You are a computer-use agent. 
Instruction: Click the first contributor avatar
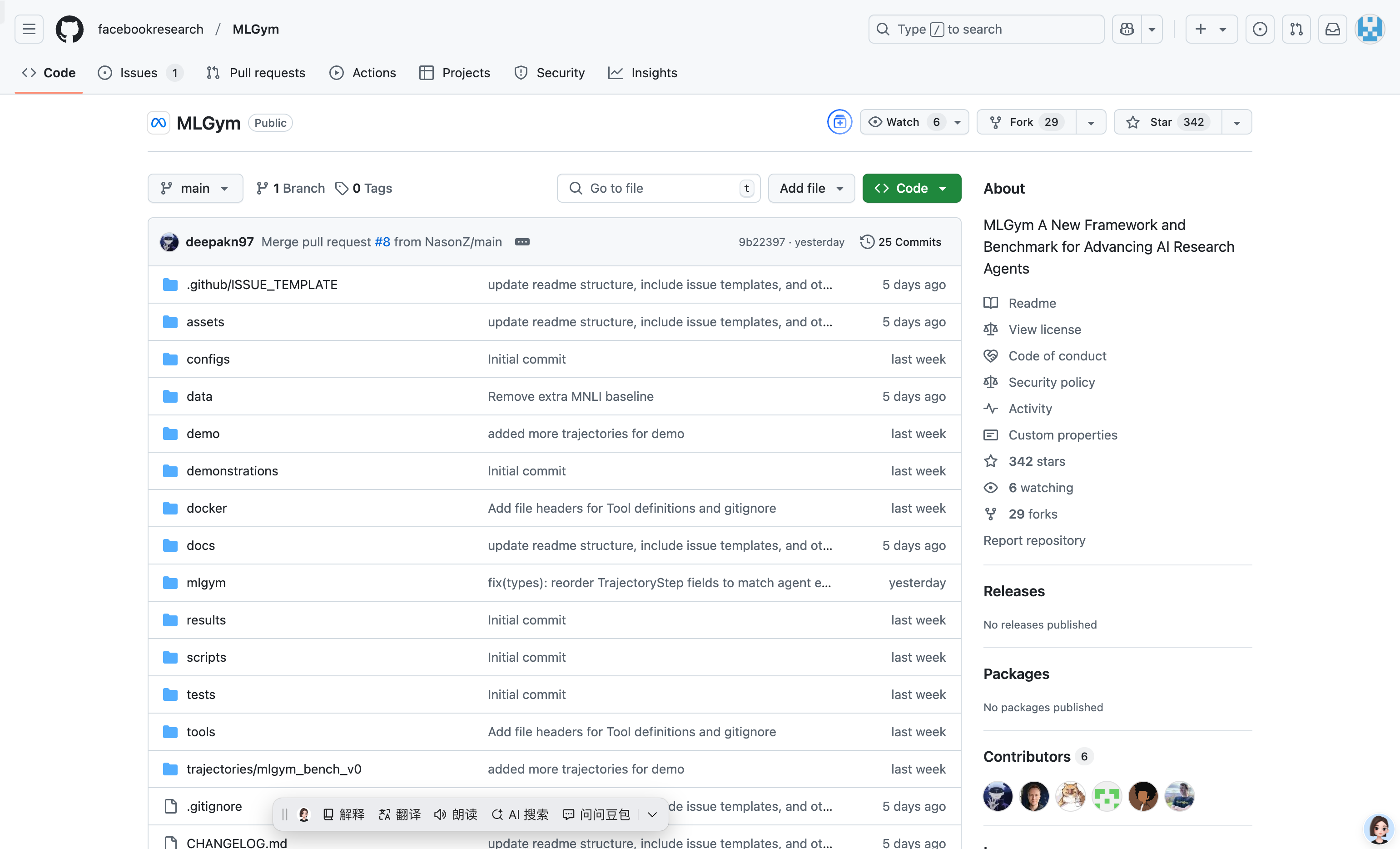click(x=998, y=796)
